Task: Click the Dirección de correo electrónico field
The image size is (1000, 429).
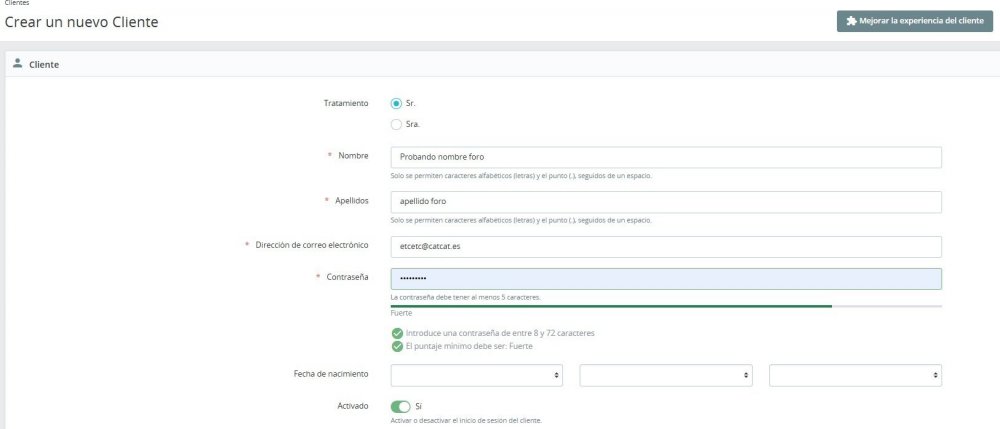Action: click(x=666, y=247)
